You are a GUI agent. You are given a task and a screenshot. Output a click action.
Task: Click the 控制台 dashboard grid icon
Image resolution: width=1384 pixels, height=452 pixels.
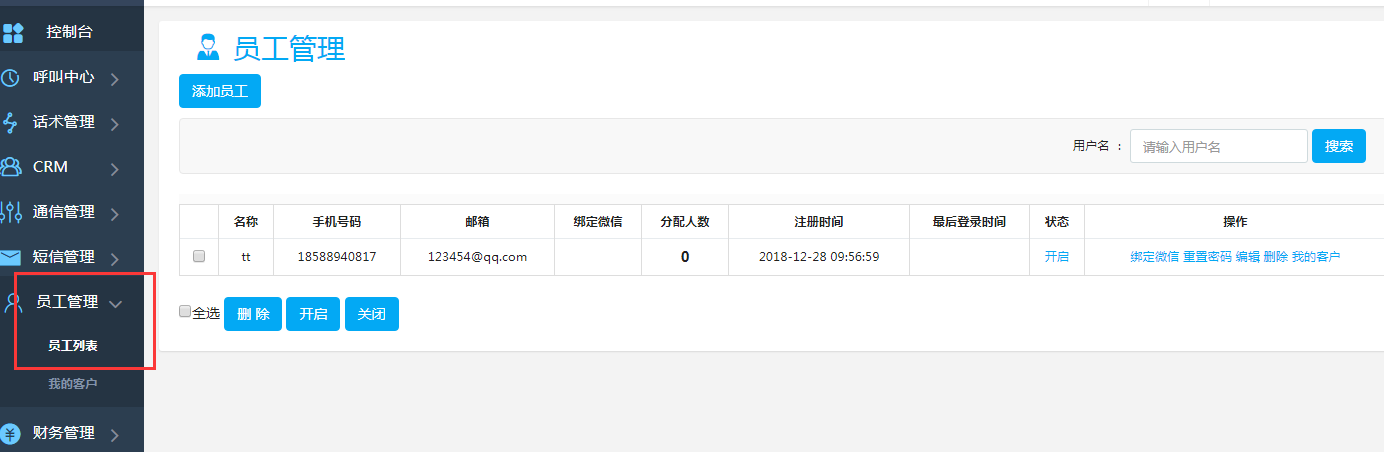tap(13, 32)
